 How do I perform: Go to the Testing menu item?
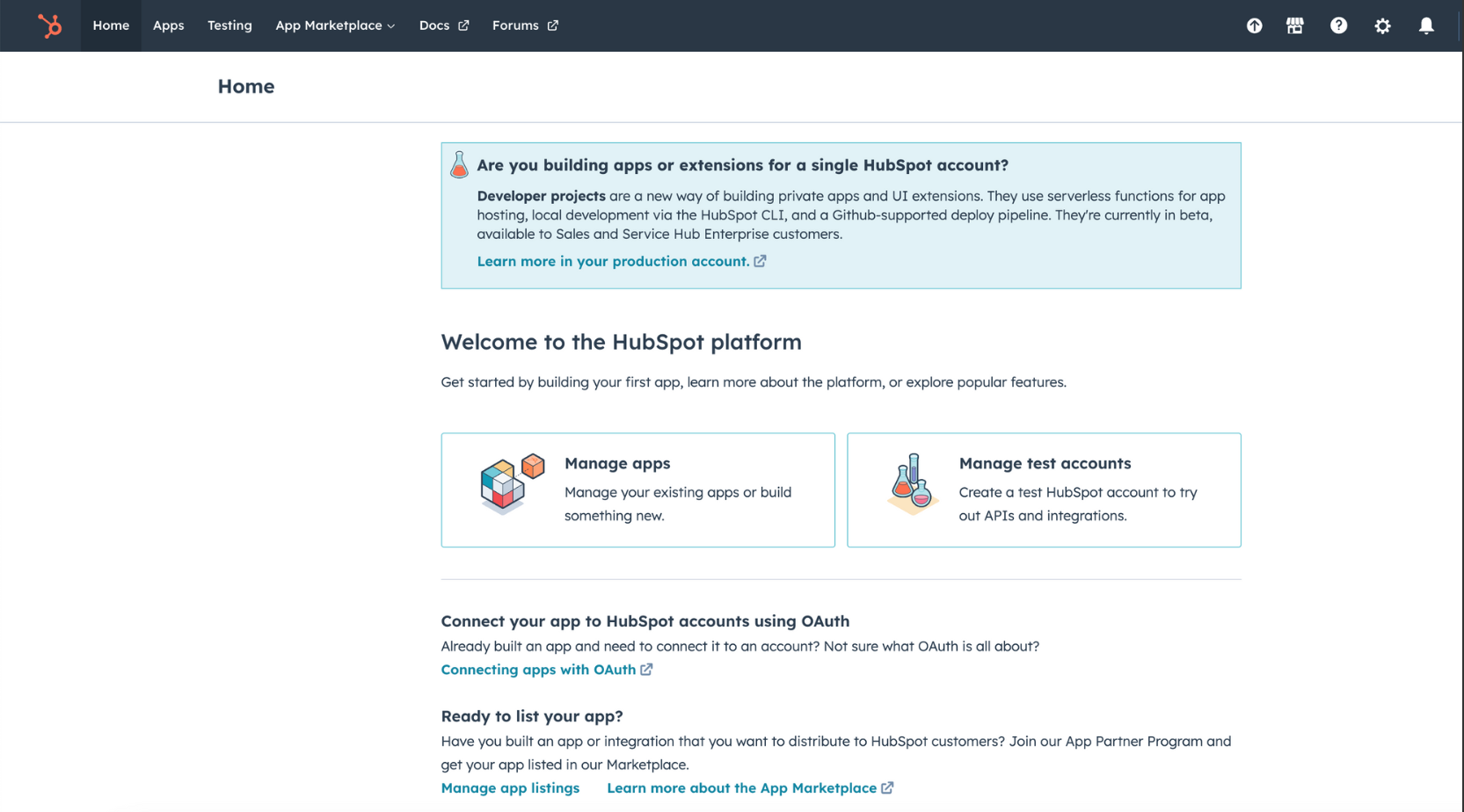pos(229,25)
